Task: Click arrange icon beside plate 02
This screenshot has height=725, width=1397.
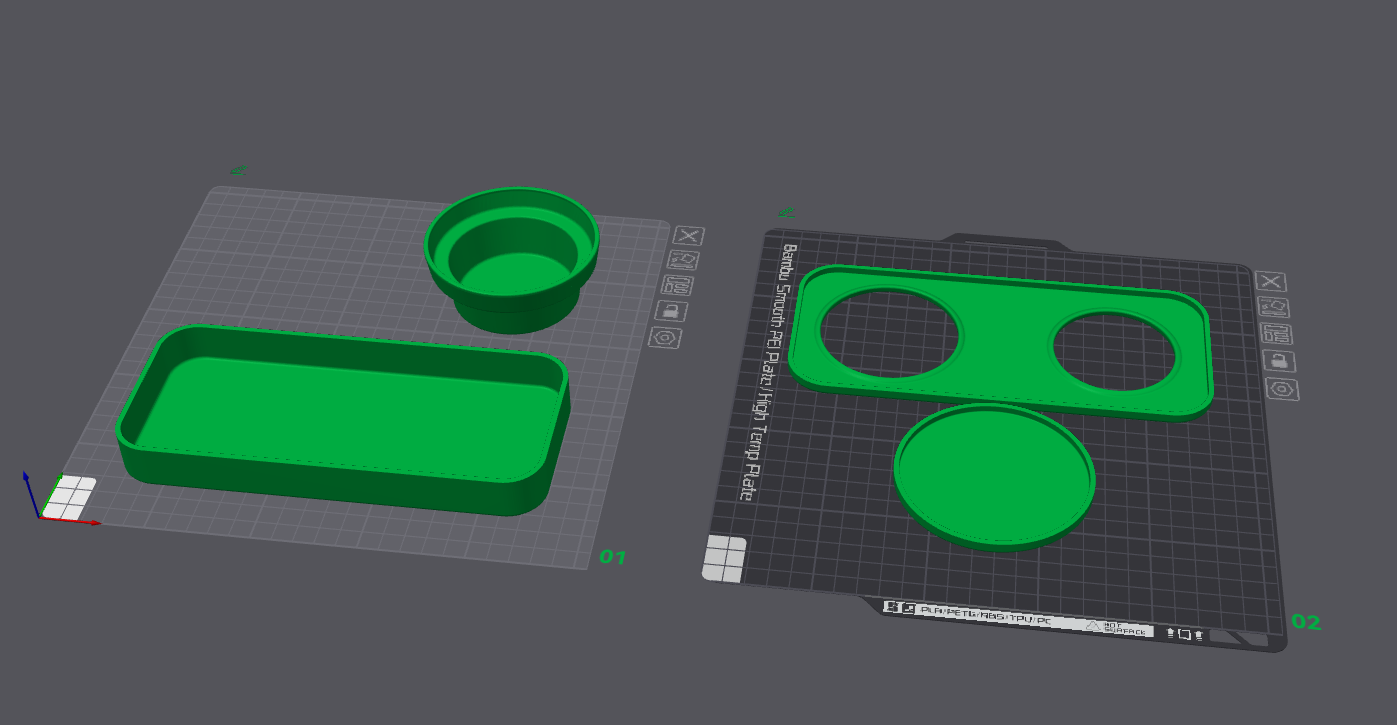Action: click(x=1276, y=335)
